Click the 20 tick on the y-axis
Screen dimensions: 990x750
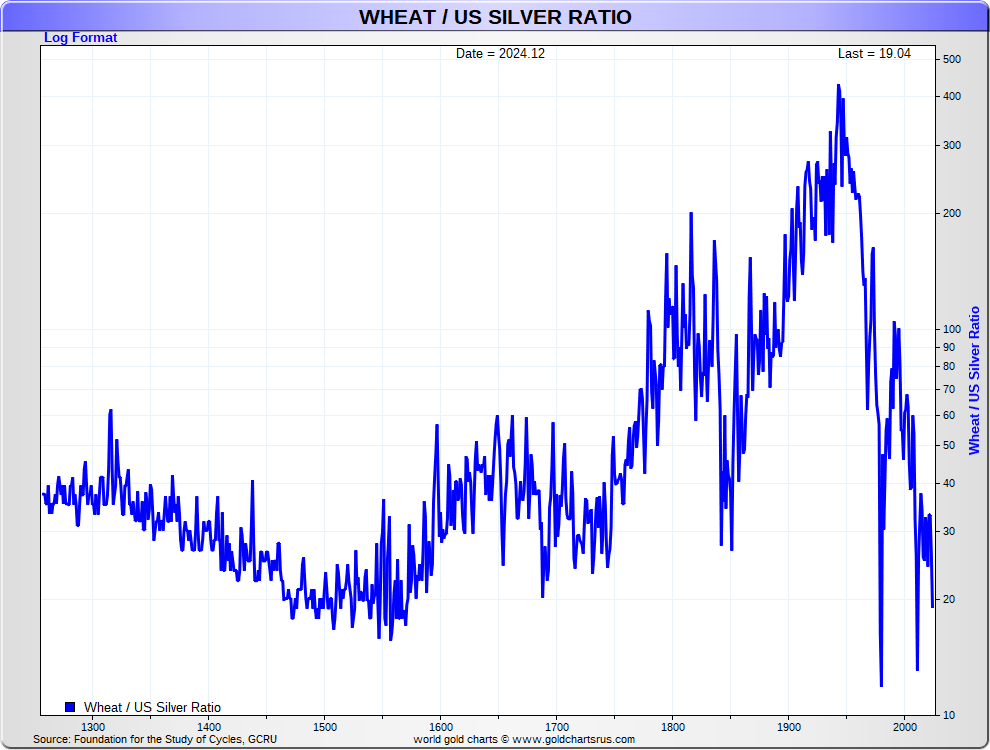(x=949, y=599)
